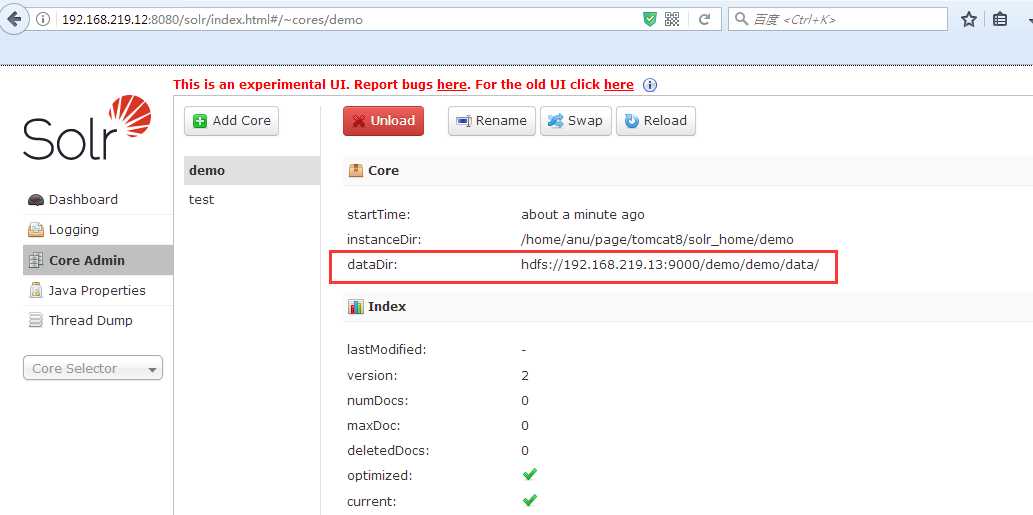Reload the page with the refresh icon
This screenshot has width=1033, height=515.
pyautogui.click(x=704, y=19)
